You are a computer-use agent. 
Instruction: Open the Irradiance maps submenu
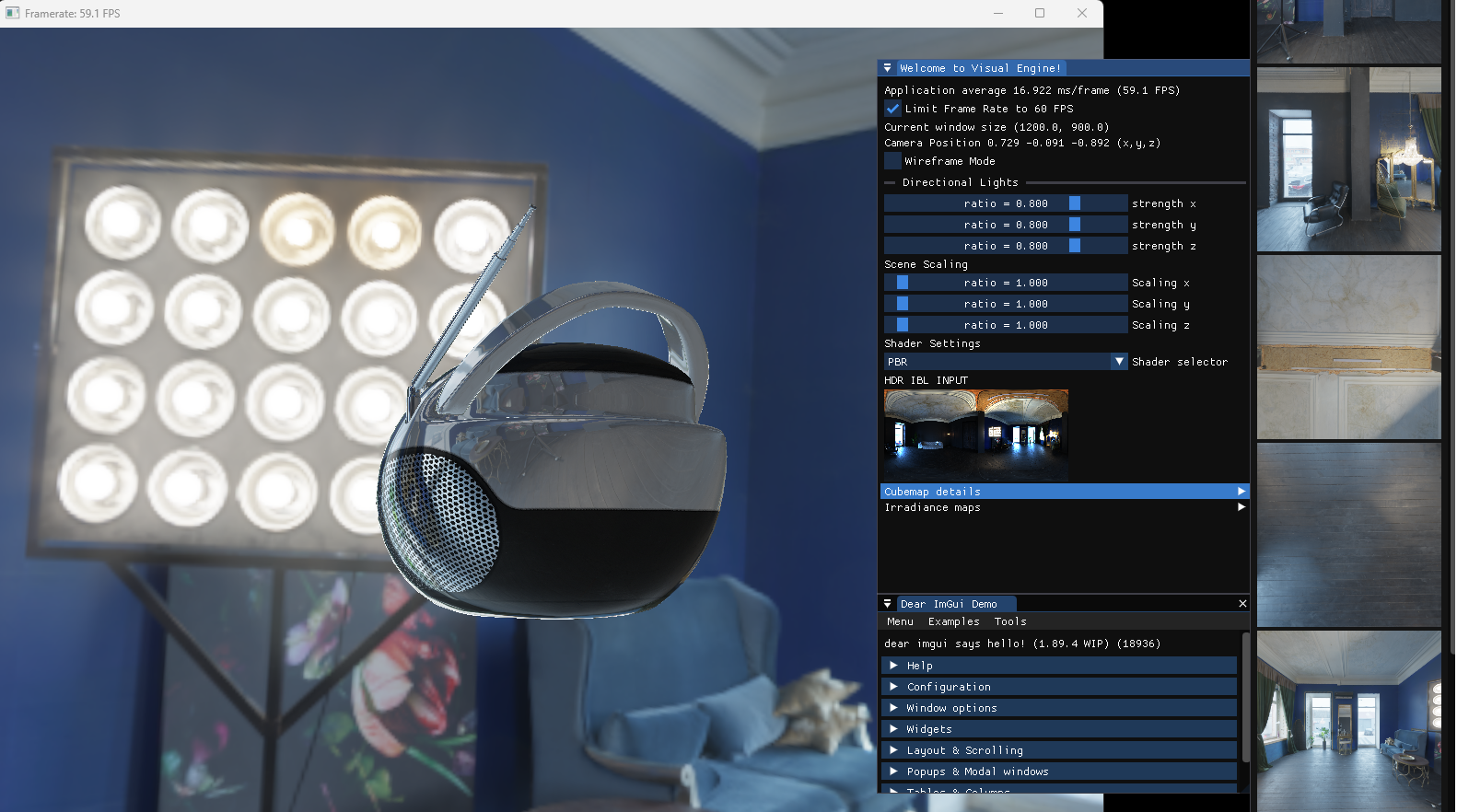coord(1065,507)
